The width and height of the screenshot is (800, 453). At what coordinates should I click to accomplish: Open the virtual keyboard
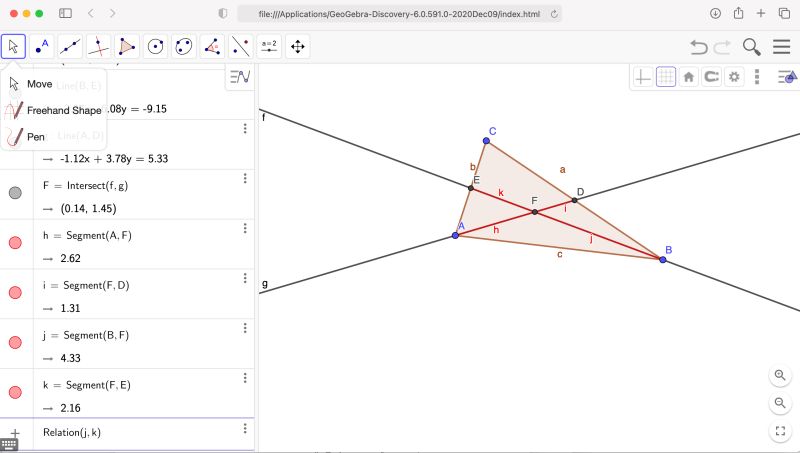point(9,445)
